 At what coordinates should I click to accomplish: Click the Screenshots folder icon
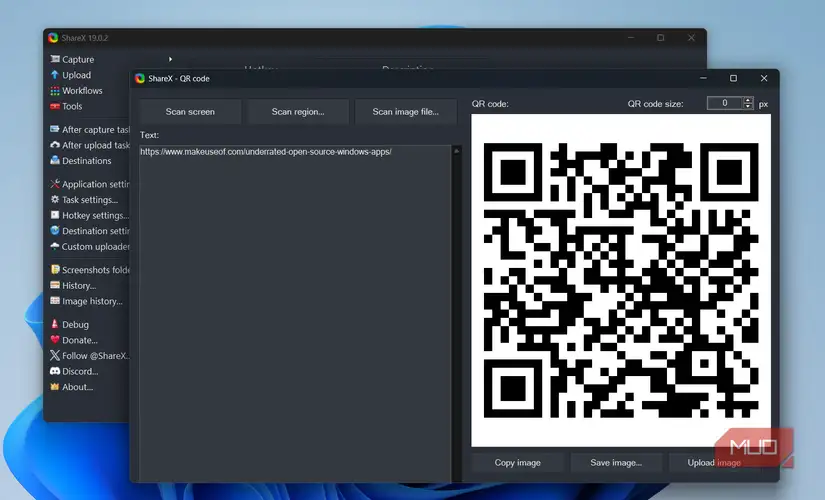click(x=55, y=269)
